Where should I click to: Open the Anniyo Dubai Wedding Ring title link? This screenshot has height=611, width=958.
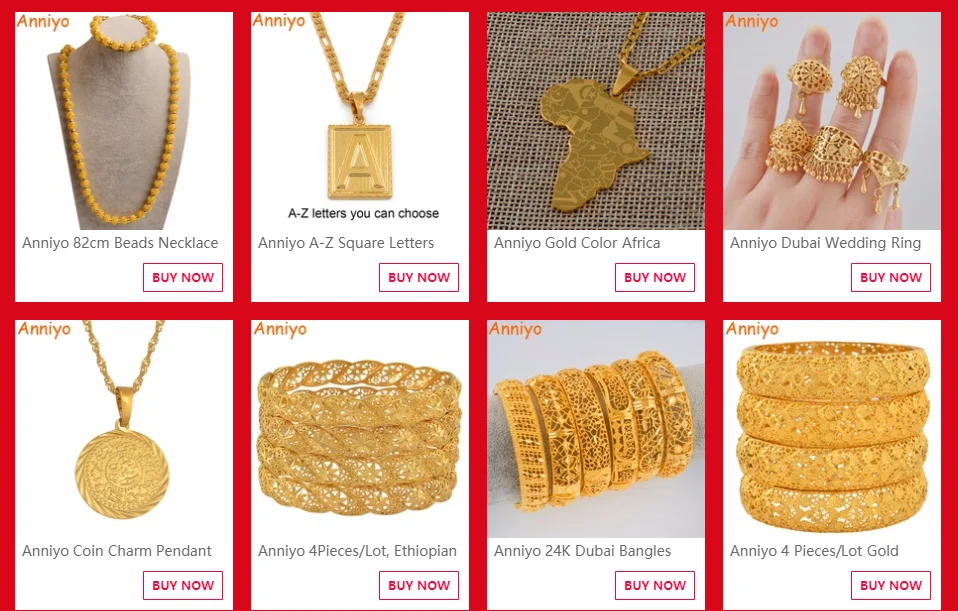click(x=825, y=243)
